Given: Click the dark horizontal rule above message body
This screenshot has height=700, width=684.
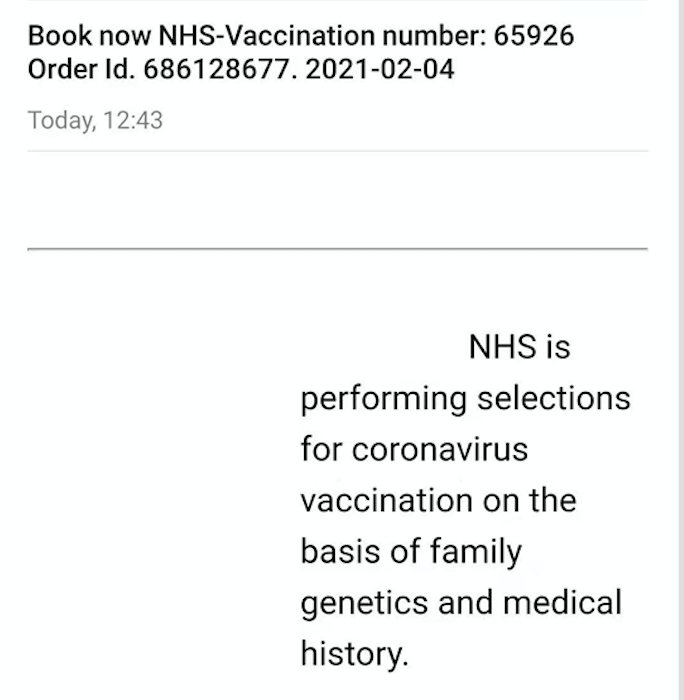Looking at the screenshot, I should tap(337, 248).
